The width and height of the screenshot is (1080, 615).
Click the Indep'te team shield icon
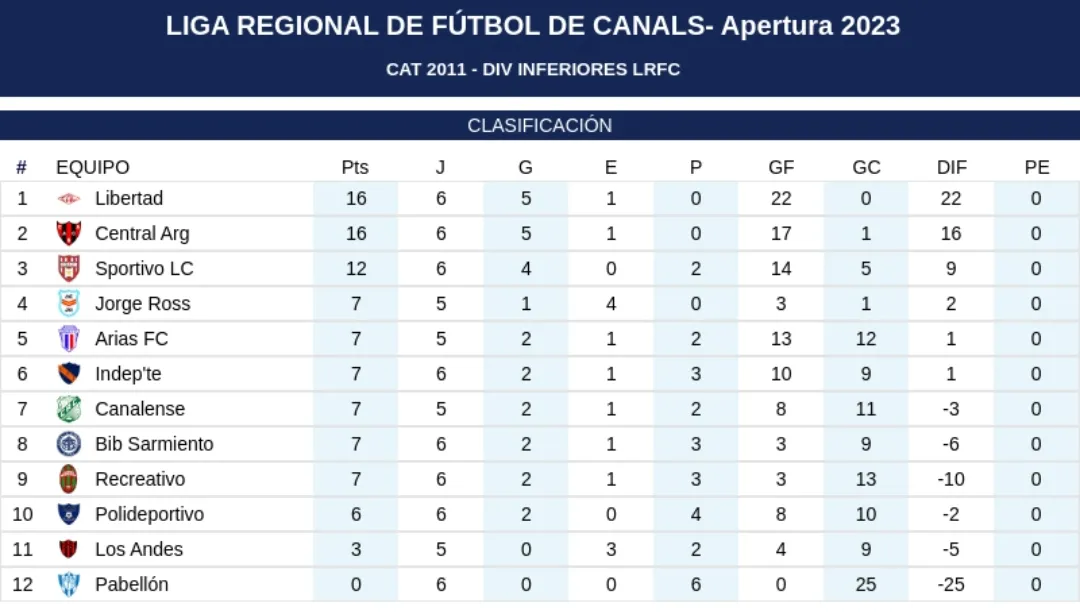pos(68,374)
